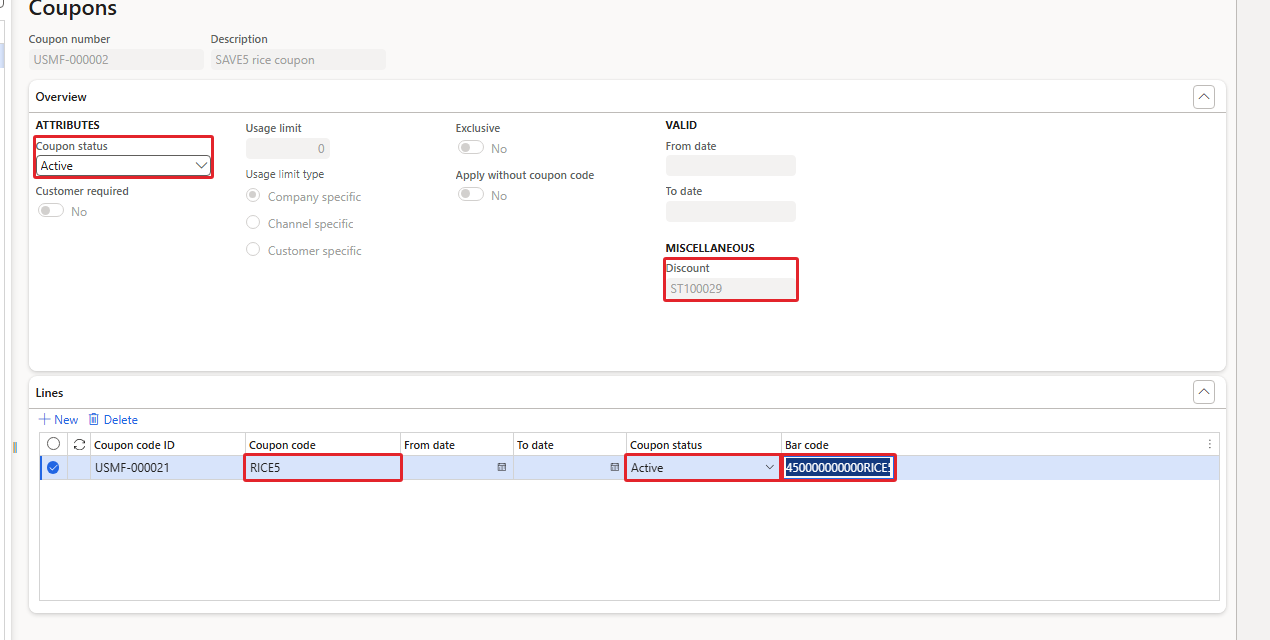Select the Customer specific usage limit type
Image resolution: width=1270 pixels, height=640 pixels.
pos(253,250)
